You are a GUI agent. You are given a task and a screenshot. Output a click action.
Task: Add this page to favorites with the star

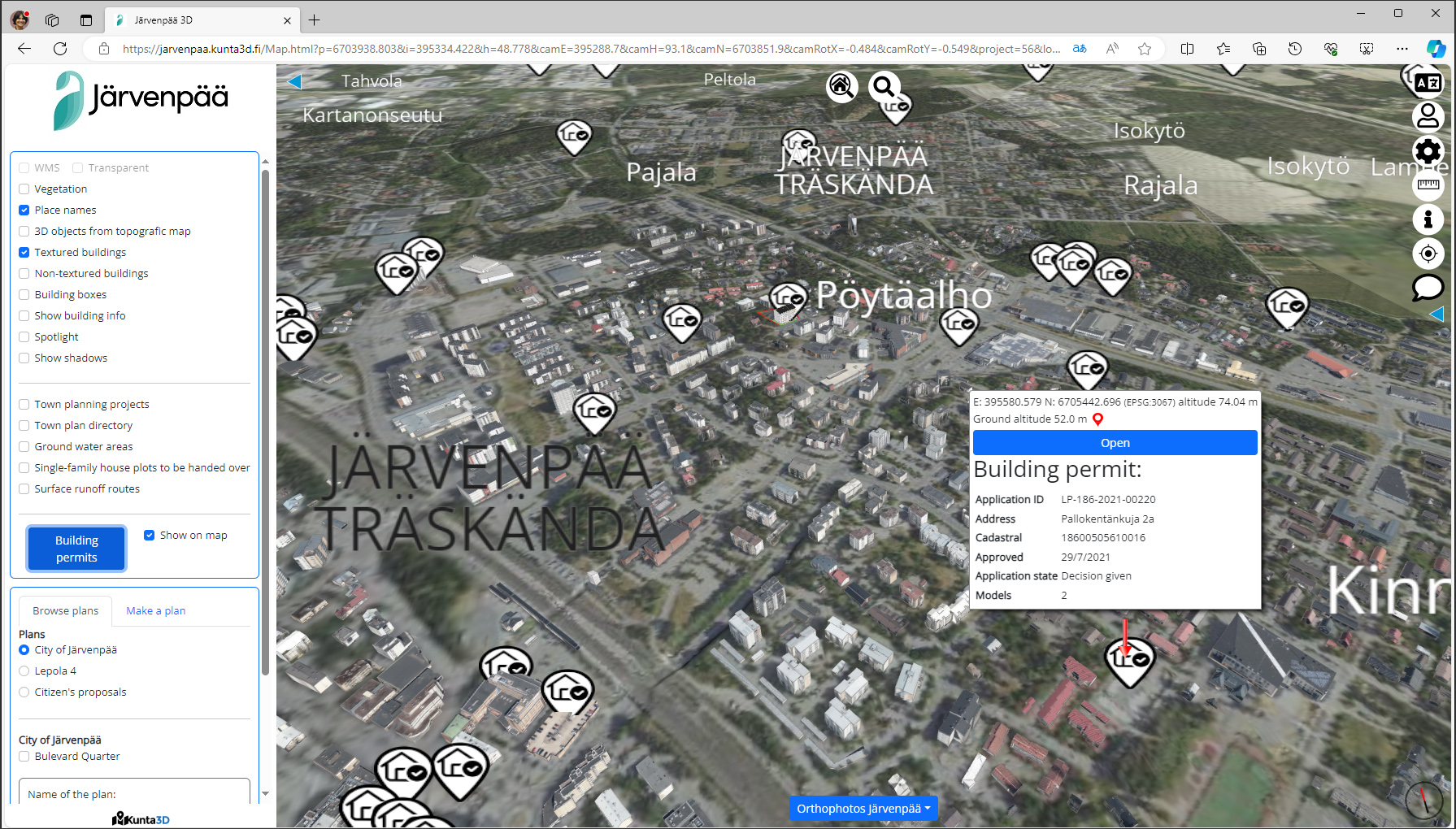(1145, 49)
